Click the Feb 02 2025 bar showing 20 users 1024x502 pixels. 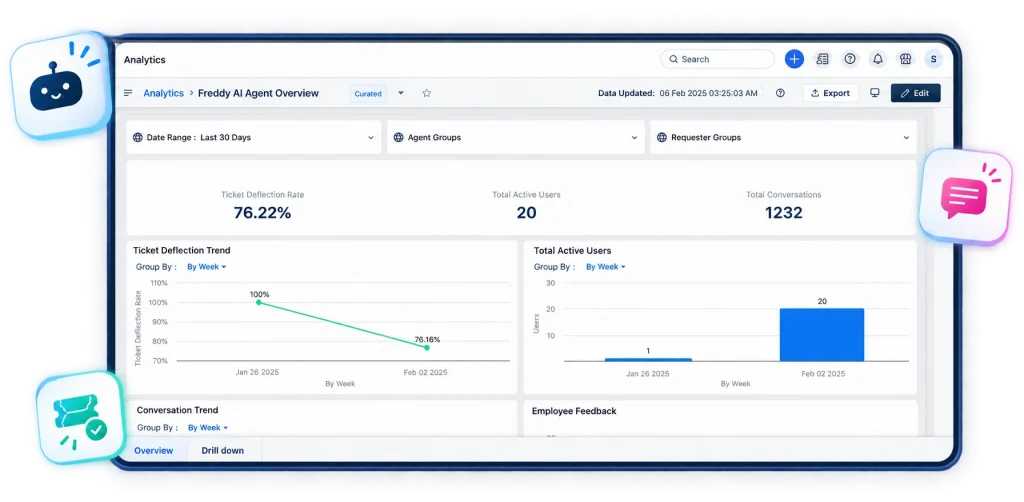coord(822,334)
